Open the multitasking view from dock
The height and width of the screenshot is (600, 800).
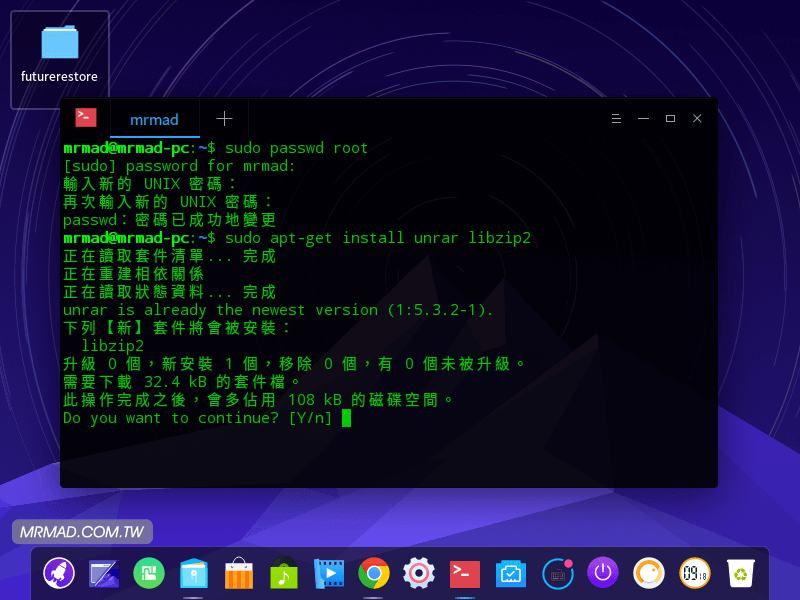click(105, 574)
